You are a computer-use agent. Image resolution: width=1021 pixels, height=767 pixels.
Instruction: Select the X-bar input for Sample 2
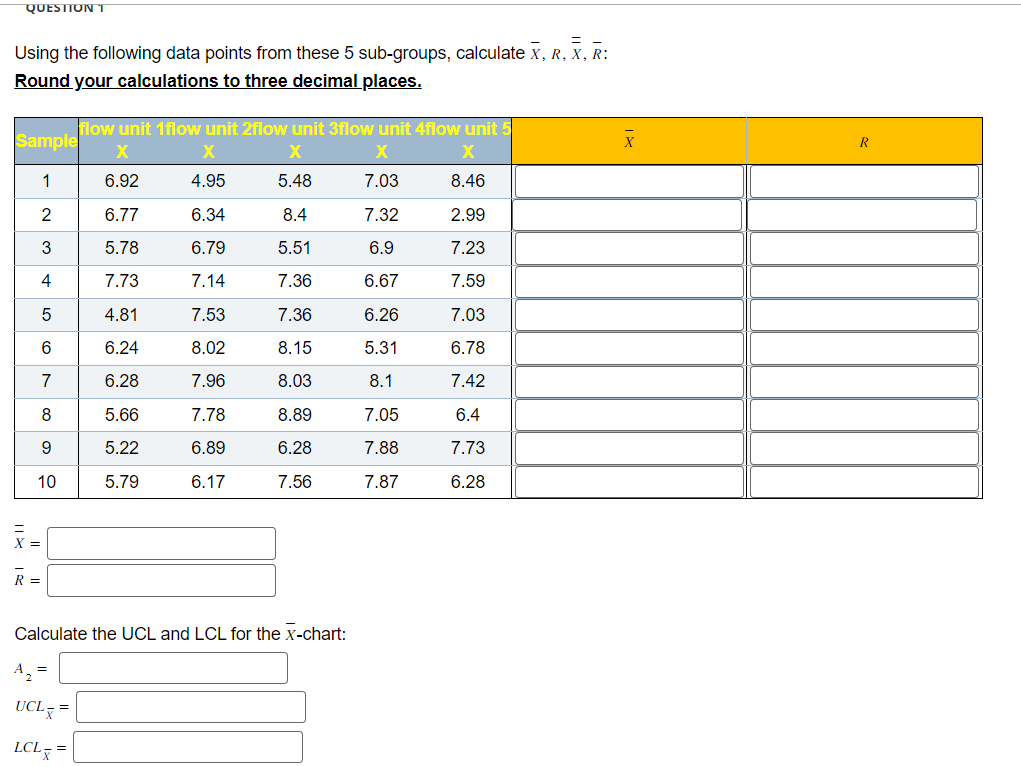click(628, 214)
